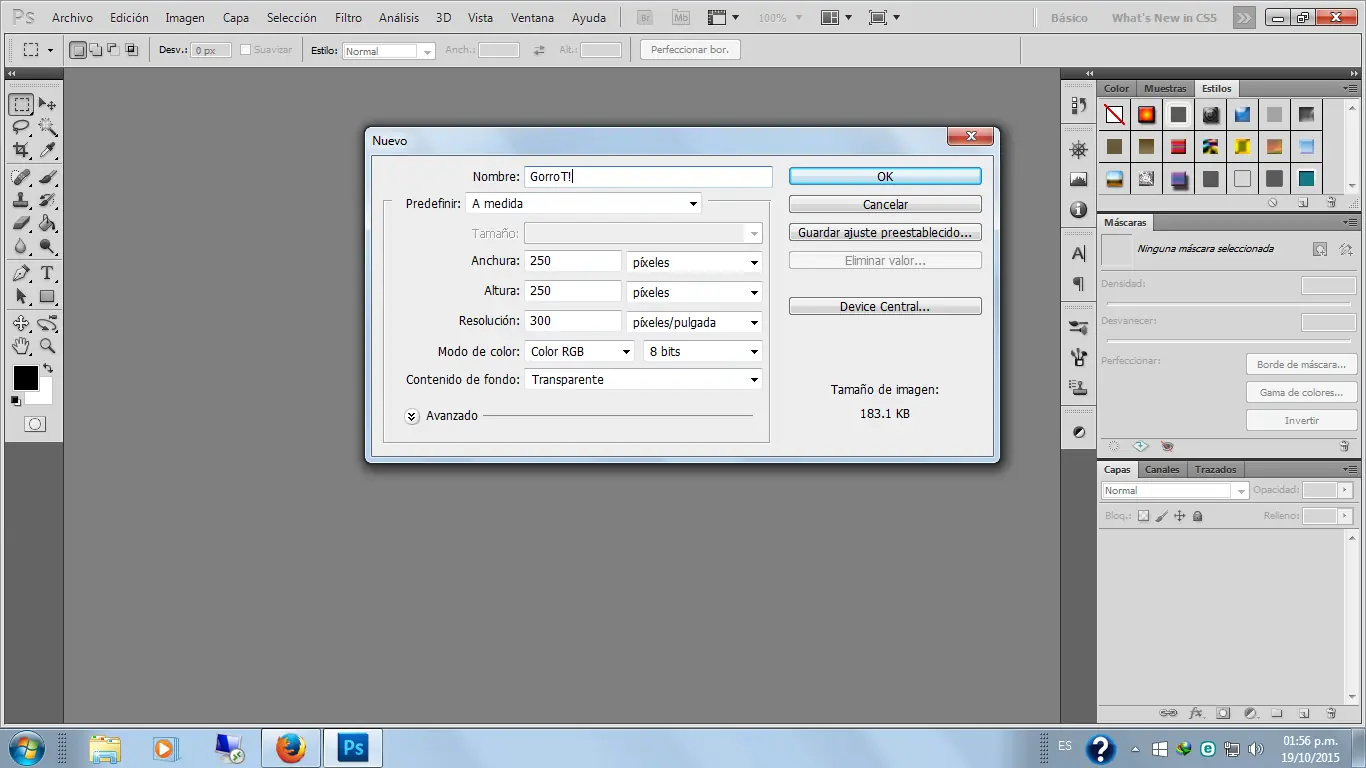Select the Type tool
Screen dimensions: 1366x768
click(x=47, y=273)
